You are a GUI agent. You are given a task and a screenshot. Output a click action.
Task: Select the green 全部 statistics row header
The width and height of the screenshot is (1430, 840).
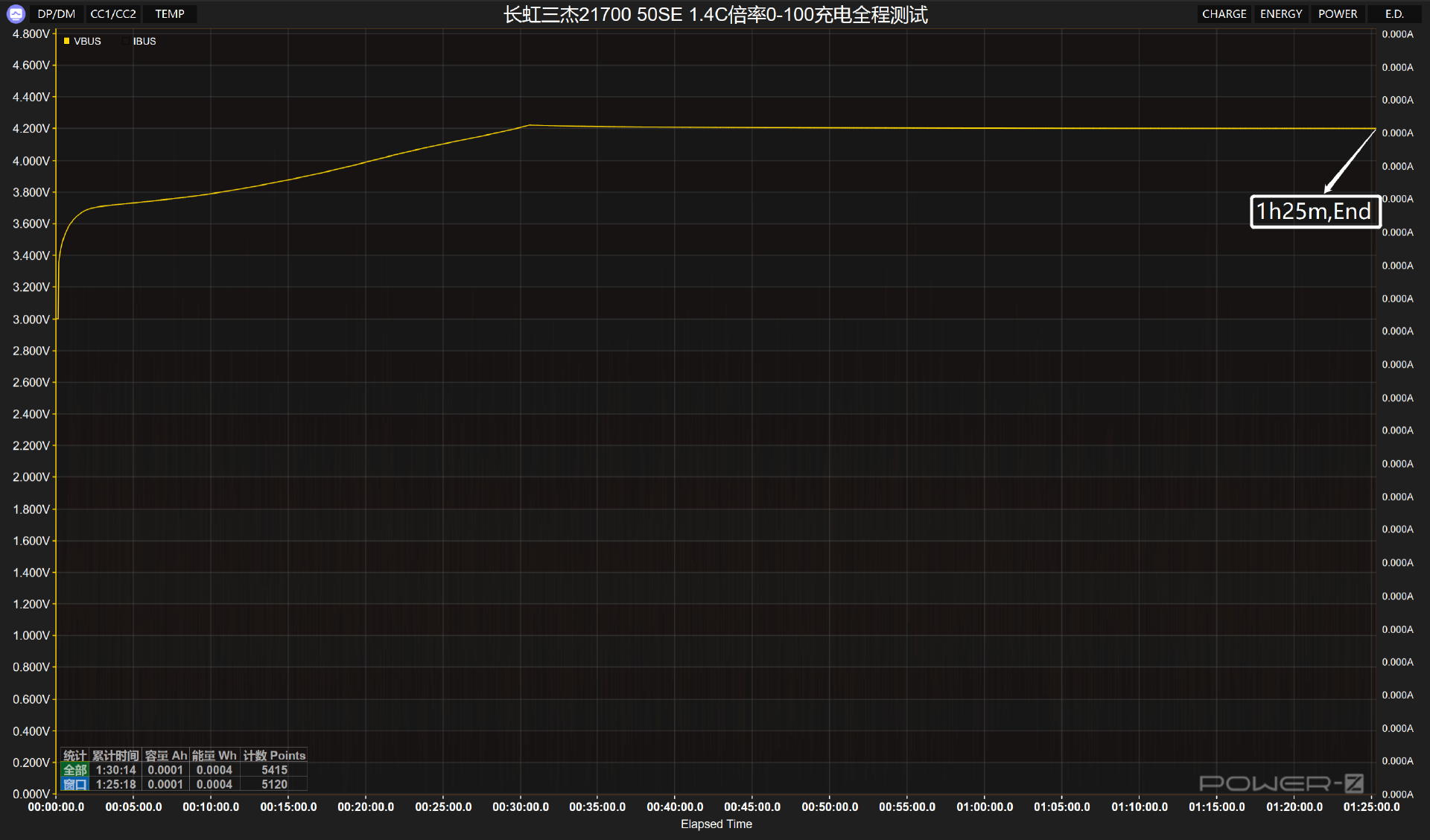pyautogui.click(x=75, y=770)
